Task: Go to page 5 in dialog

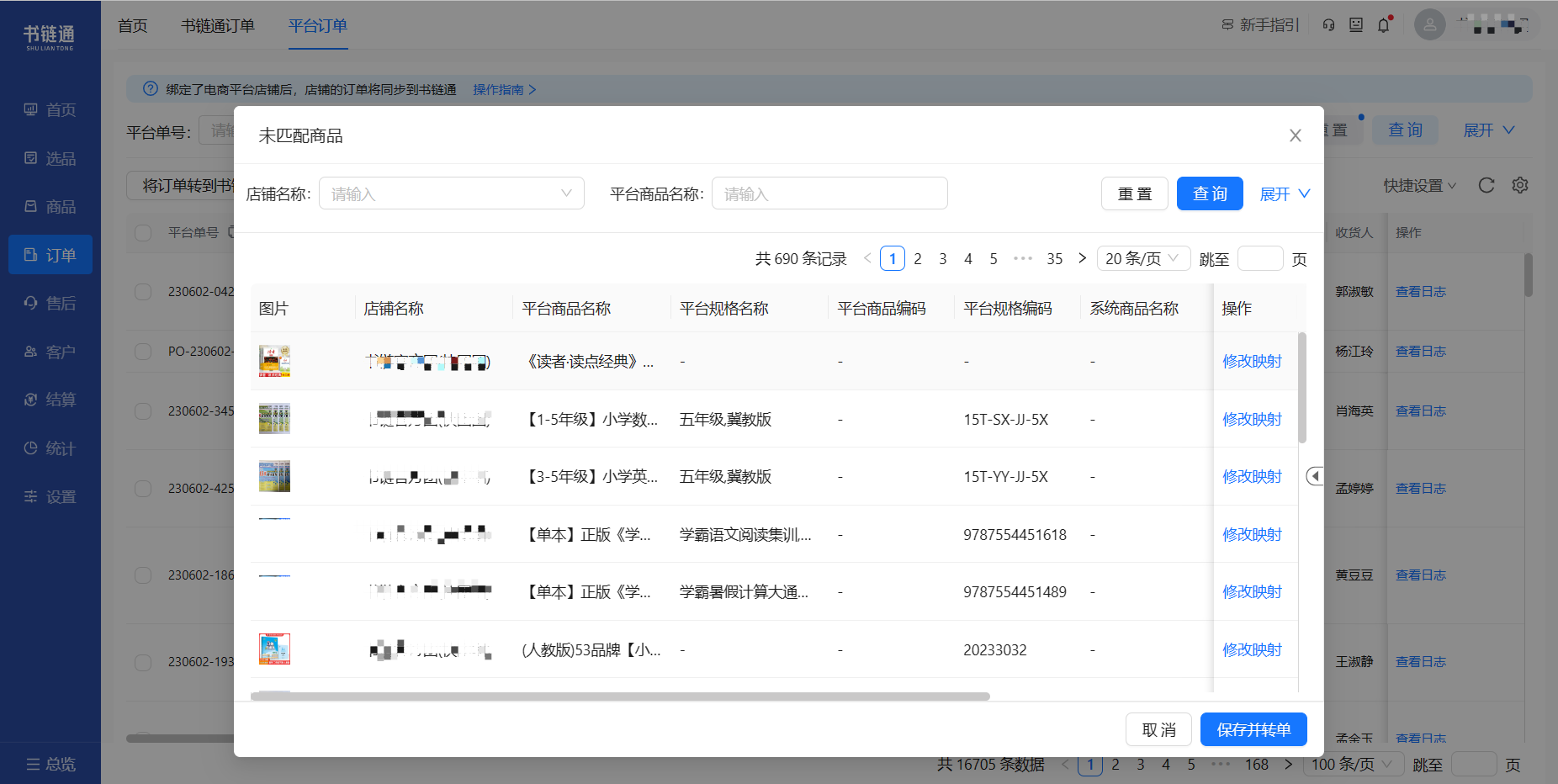Action: tap(994, 258)
